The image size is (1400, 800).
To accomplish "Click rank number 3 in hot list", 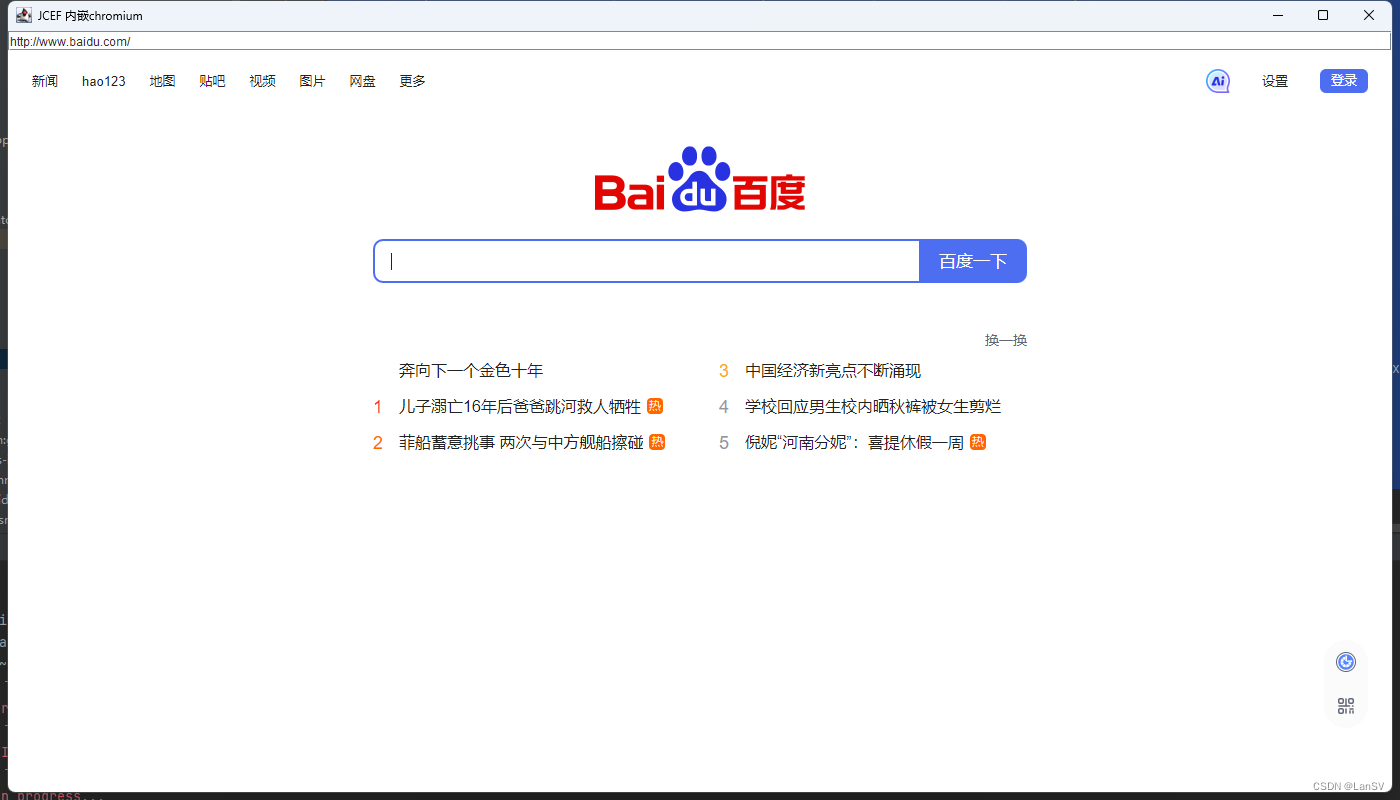I will tap(724, 371).
